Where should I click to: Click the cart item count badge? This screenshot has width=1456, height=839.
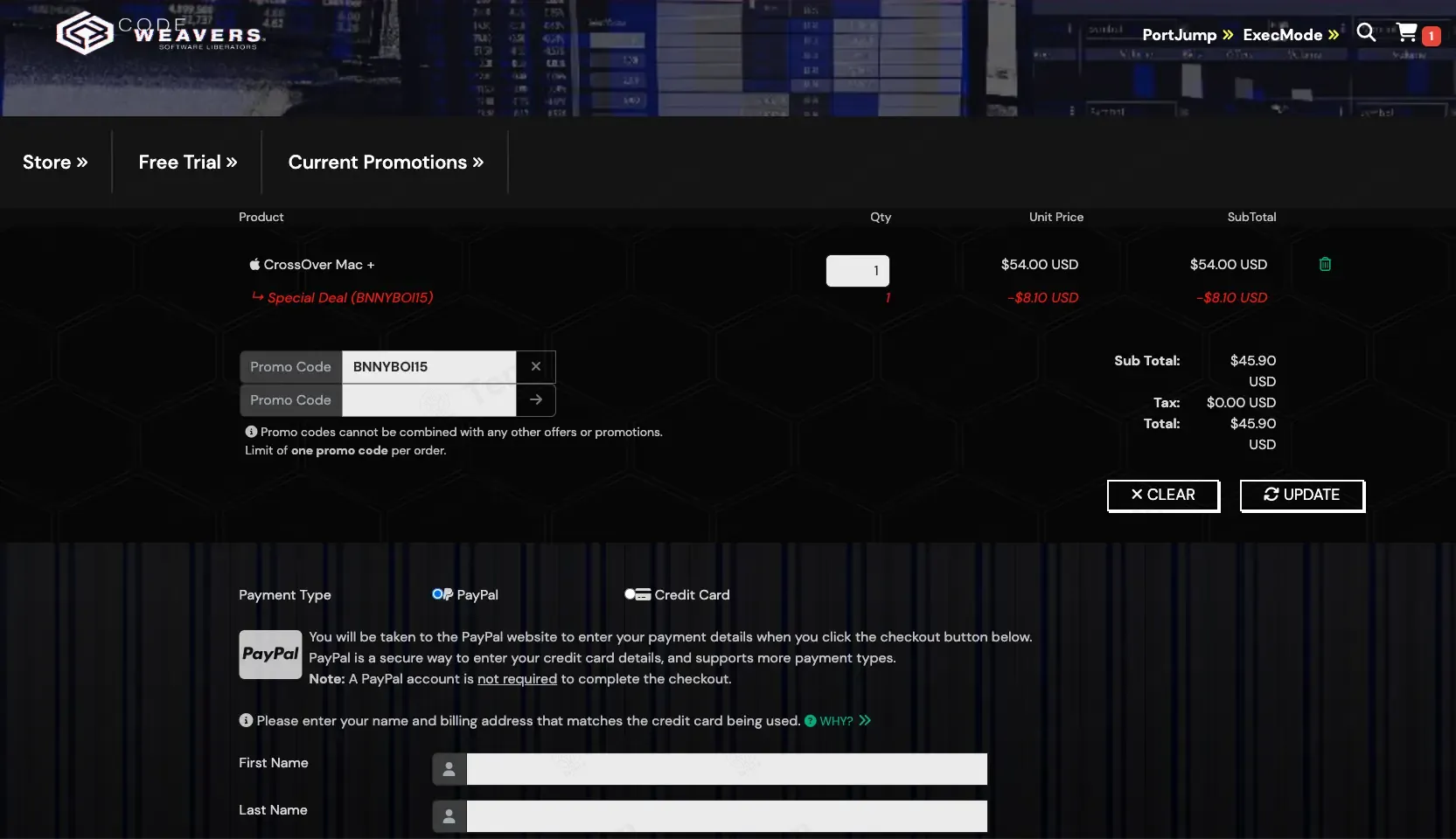1431,36
